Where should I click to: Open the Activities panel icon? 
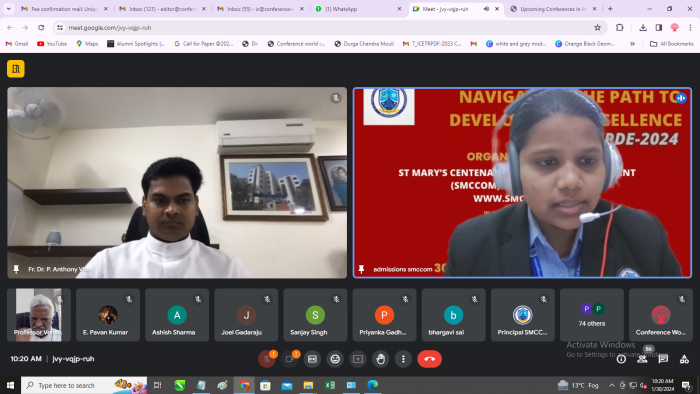684,359
